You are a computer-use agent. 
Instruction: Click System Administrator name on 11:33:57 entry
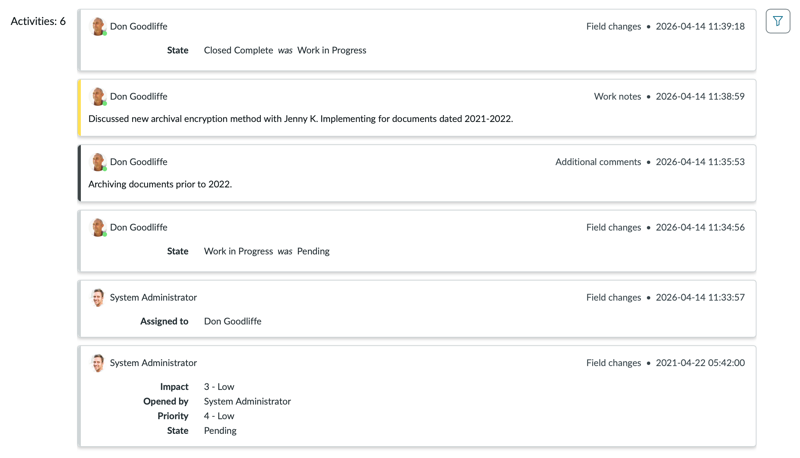(x=153, y=297)
